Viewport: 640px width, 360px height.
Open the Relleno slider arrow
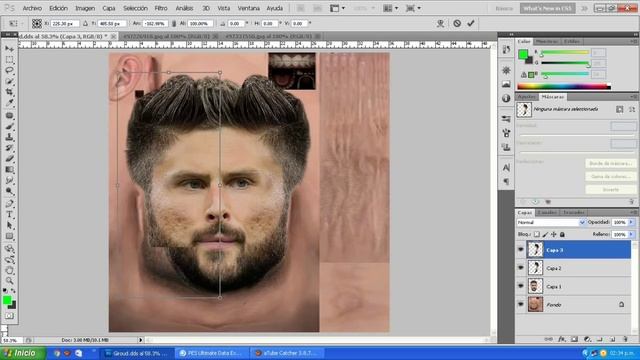(x=631, y=234)
